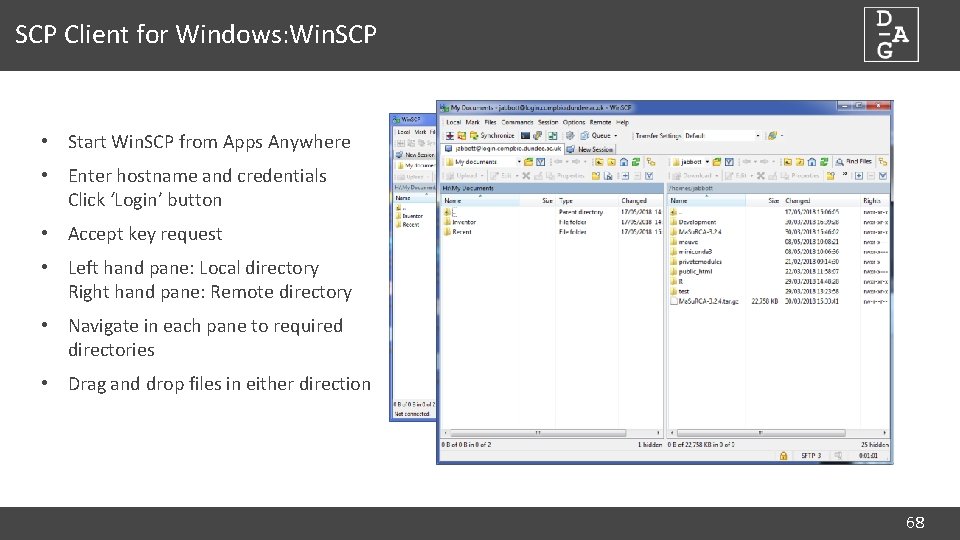Image resolution: width=960 pixels, height=540 pixels.
Task: Select the local Inventor folder
Action: 460,222
